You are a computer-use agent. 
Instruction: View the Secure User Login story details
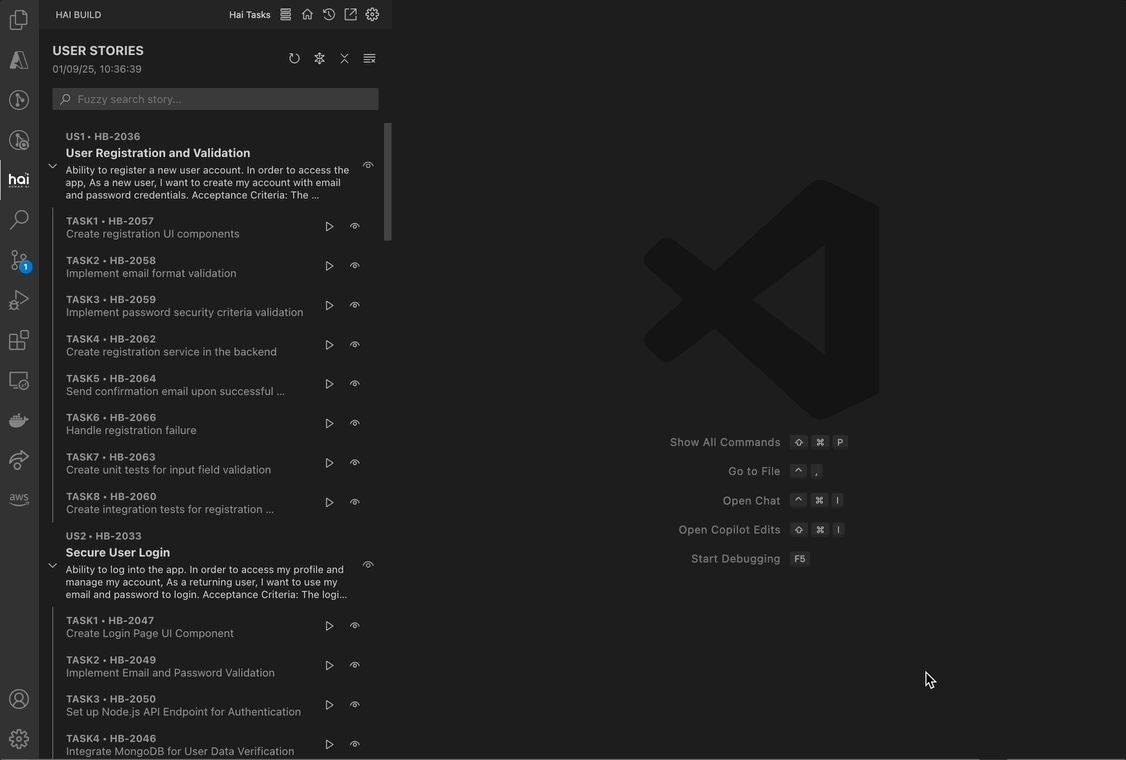click(x=367, y=564)
